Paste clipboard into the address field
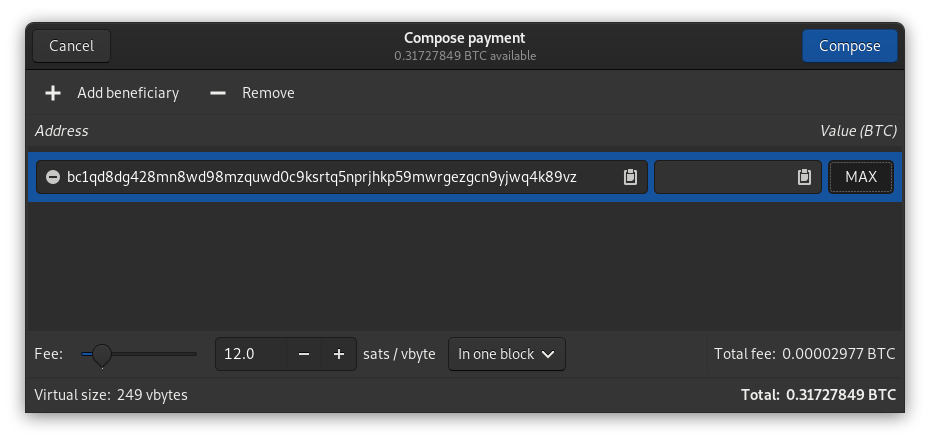Screen dimensions: 930x441 click(630, 177)
